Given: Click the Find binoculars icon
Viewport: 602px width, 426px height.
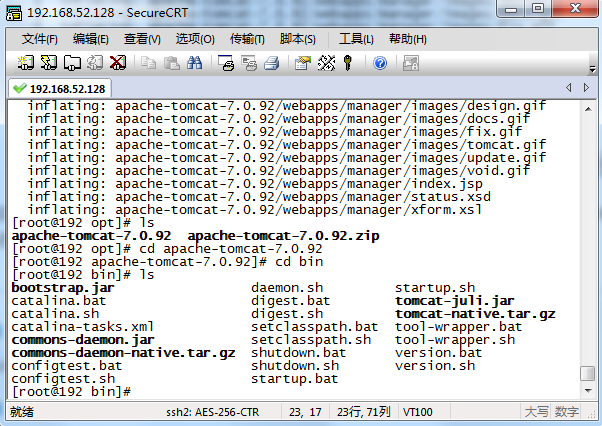Looking at the screenshot, I should [x=195, y=63].
